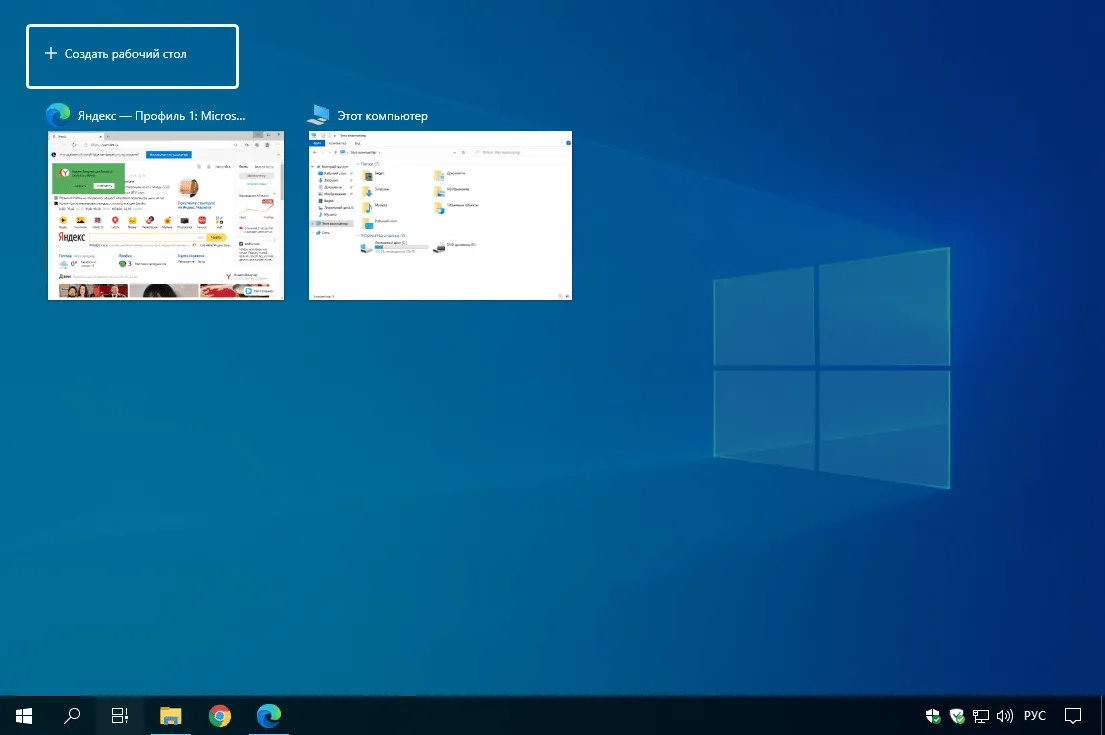Image resolution: width=1105 pixels, height=735 pixels.
Task: Select the Этот компьютер window thumbnail
Action: 440,215
